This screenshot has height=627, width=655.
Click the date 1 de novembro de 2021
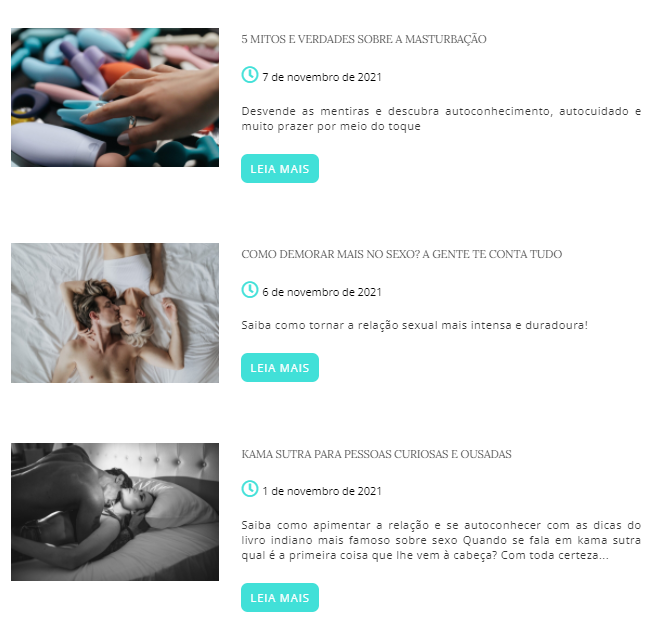pos(322,491)
